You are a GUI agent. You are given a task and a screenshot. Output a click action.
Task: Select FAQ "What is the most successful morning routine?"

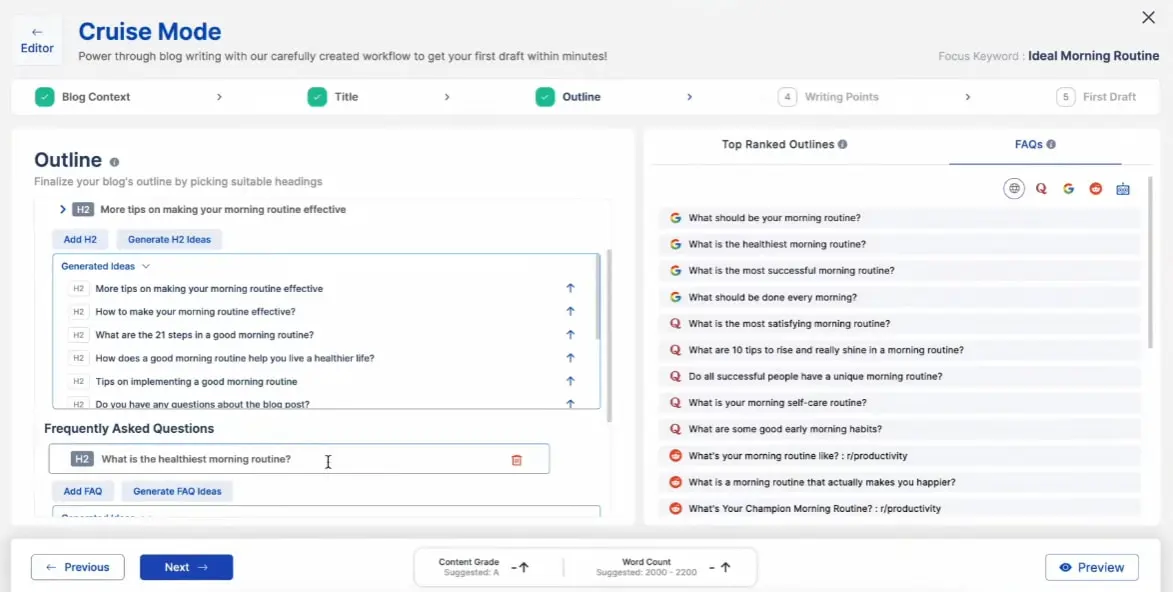click(x=900, y=270)
